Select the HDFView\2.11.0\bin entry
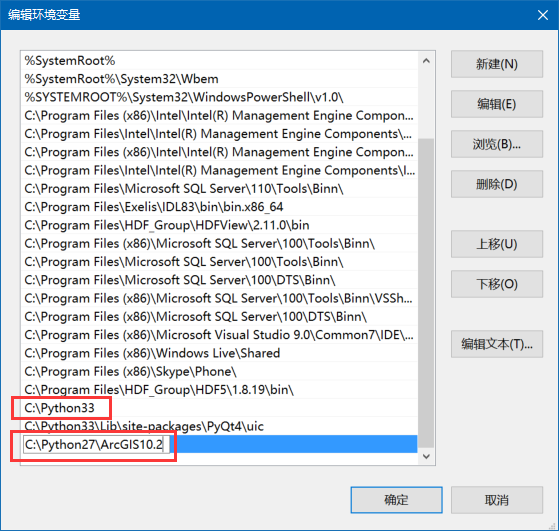The height and width of the screenshot is (531, 559). (x=219, y=225)
